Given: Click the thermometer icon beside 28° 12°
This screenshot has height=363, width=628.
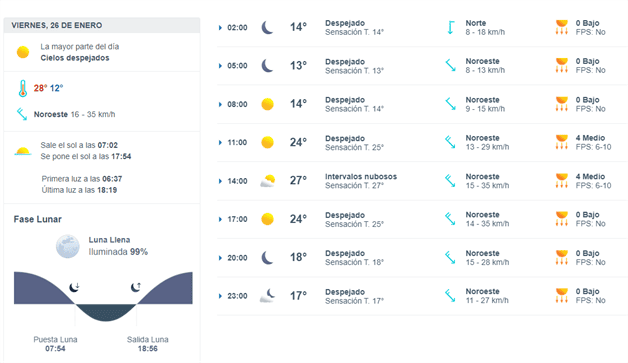Looking at the screenshot, I should point(23,89).
